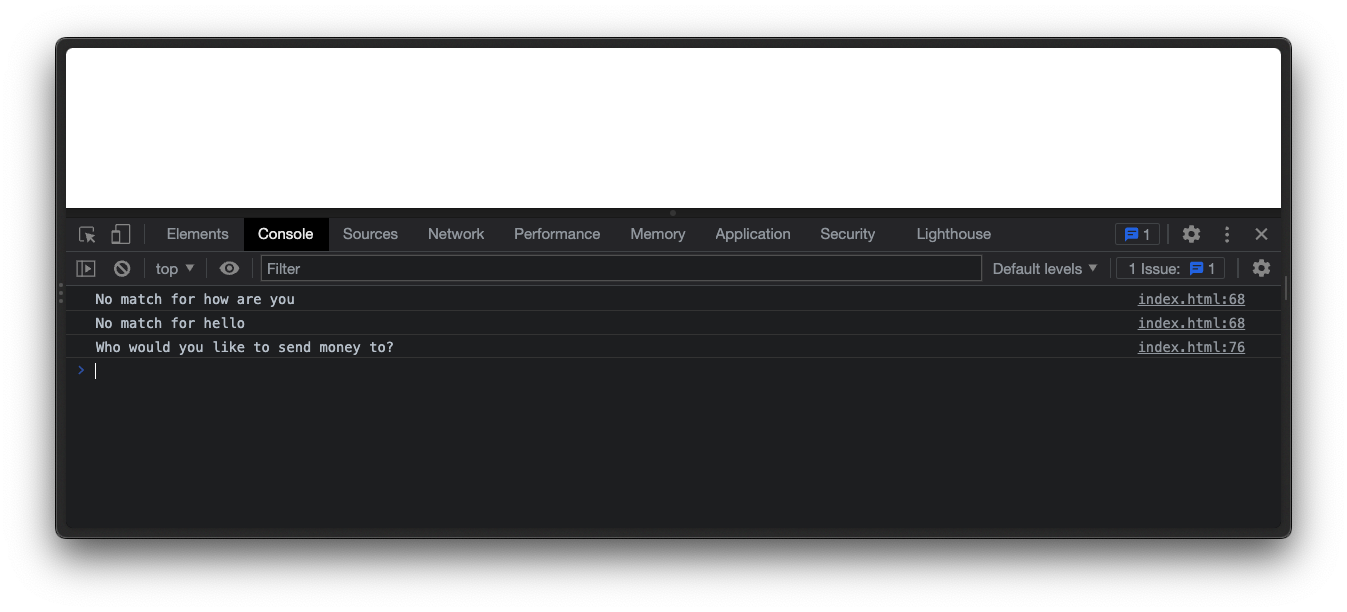Expand the Default levels dropdown

[x=1045, y=268]
